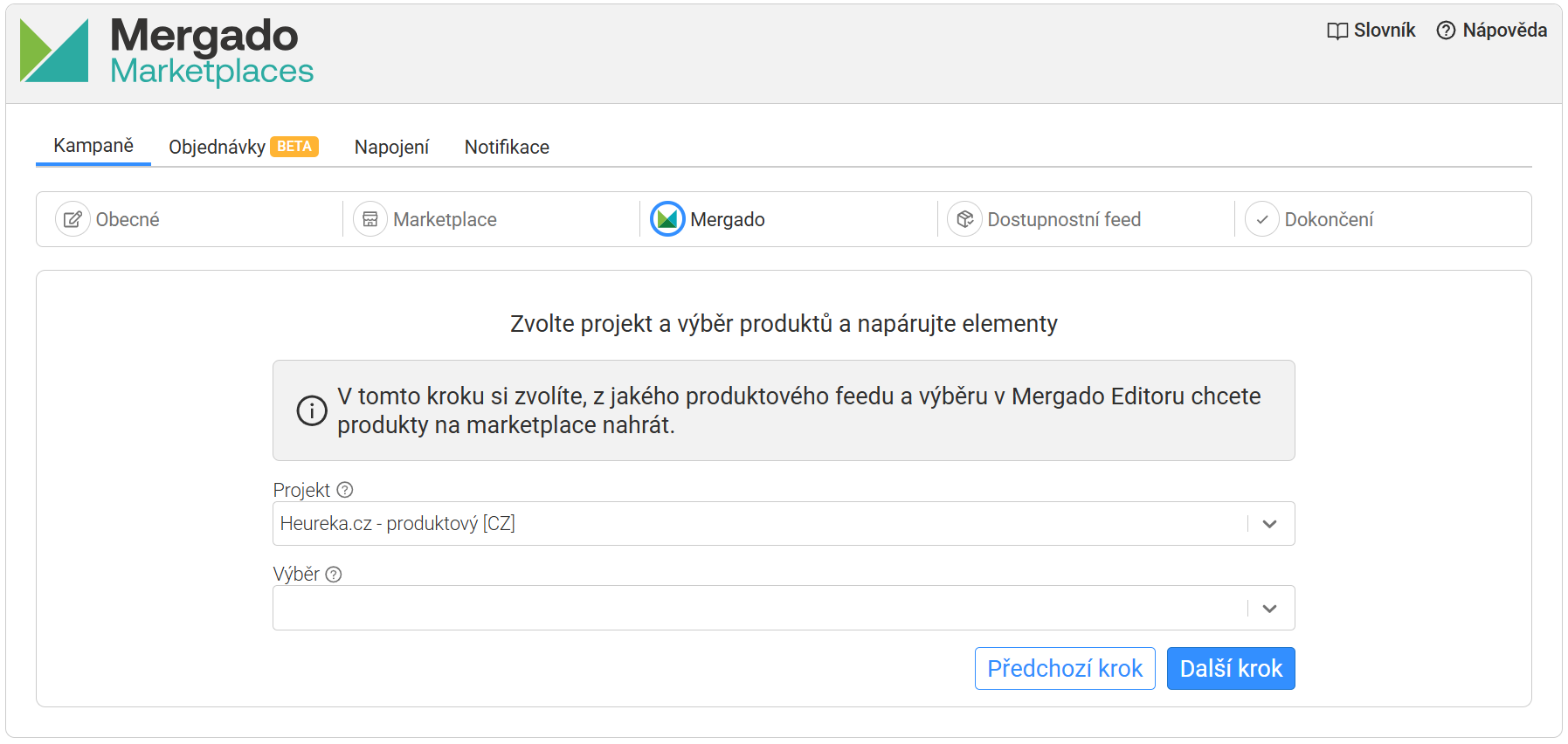Click the Nápověda question mark icon

(1447, 31)
